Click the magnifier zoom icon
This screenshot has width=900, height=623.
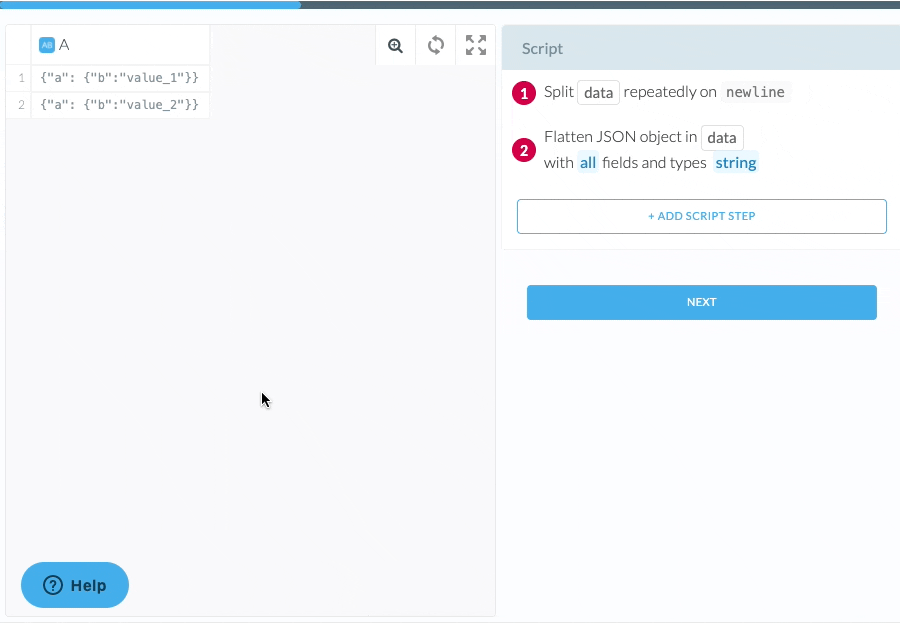[x=395, y=45]
